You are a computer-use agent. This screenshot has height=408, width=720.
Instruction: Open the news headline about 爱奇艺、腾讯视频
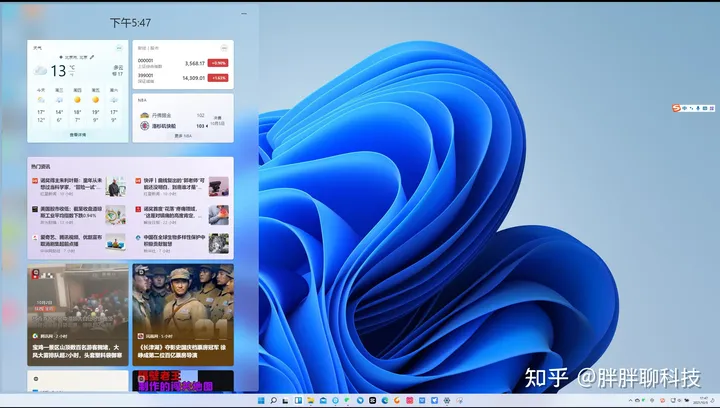tap(71, 240)
